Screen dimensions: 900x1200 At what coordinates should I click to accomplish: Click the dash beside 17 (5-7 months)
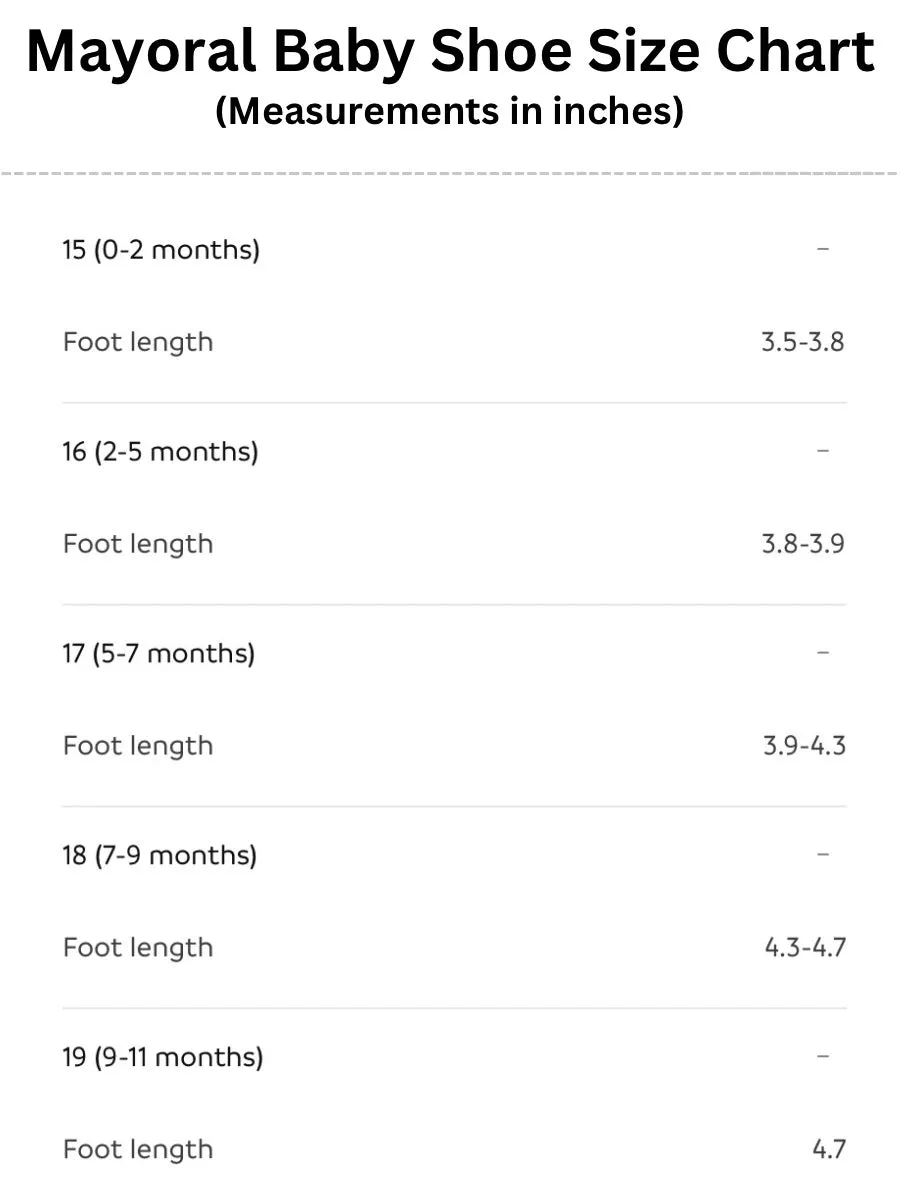[x=823, y=653]
